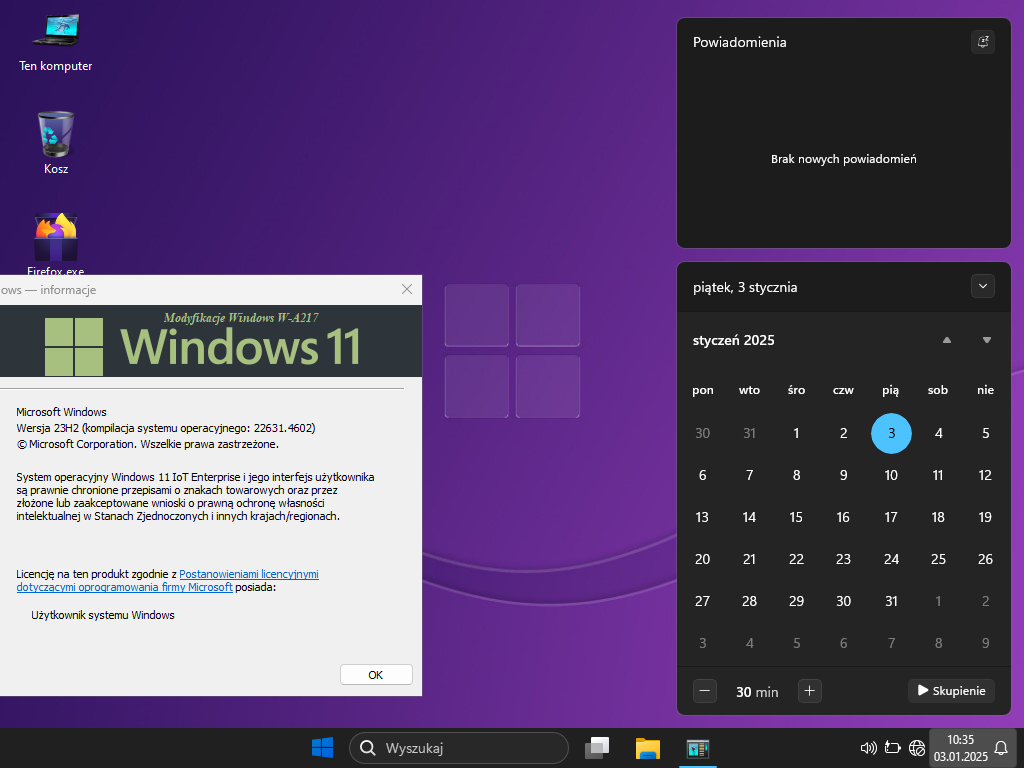Increase focus time with plus button
This screenshot has height=768, width=1024.
point(810,690)
